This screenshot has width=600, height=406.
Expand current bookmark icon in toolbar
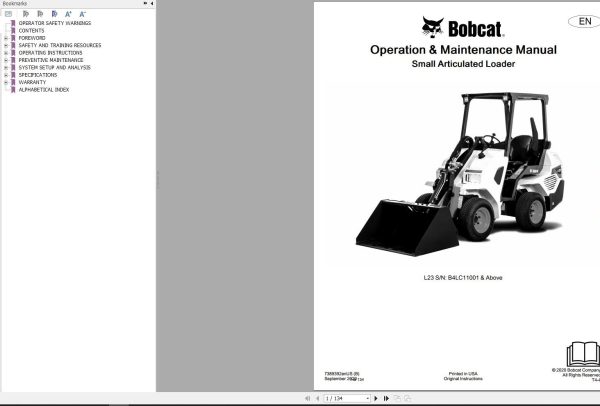26,14
